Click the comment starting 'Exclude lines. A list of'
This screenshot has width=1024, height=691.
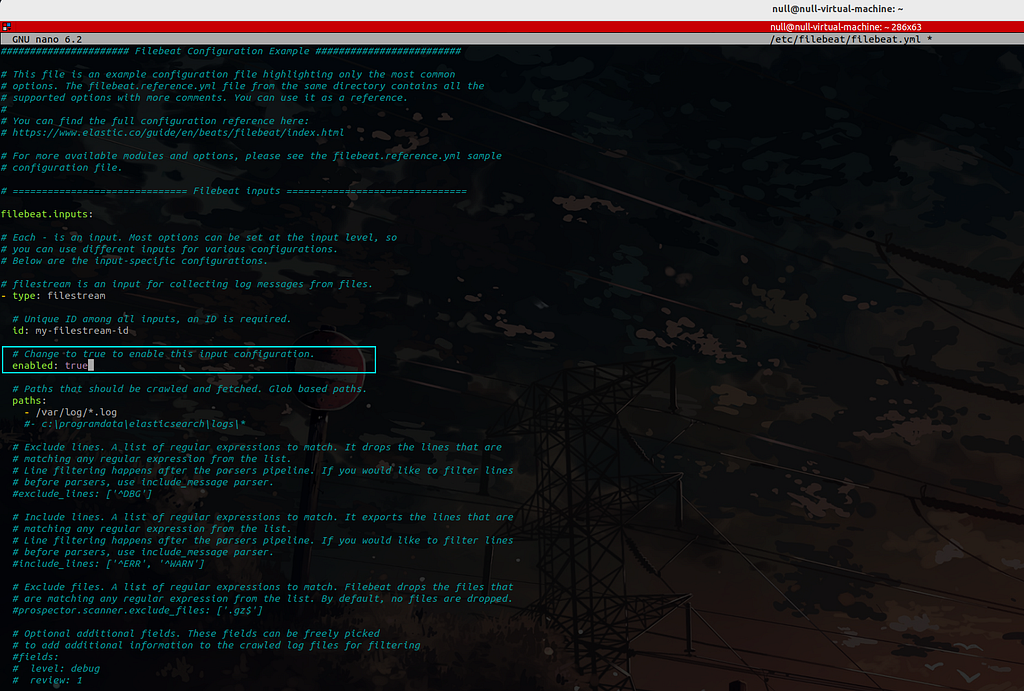(257, 448)
